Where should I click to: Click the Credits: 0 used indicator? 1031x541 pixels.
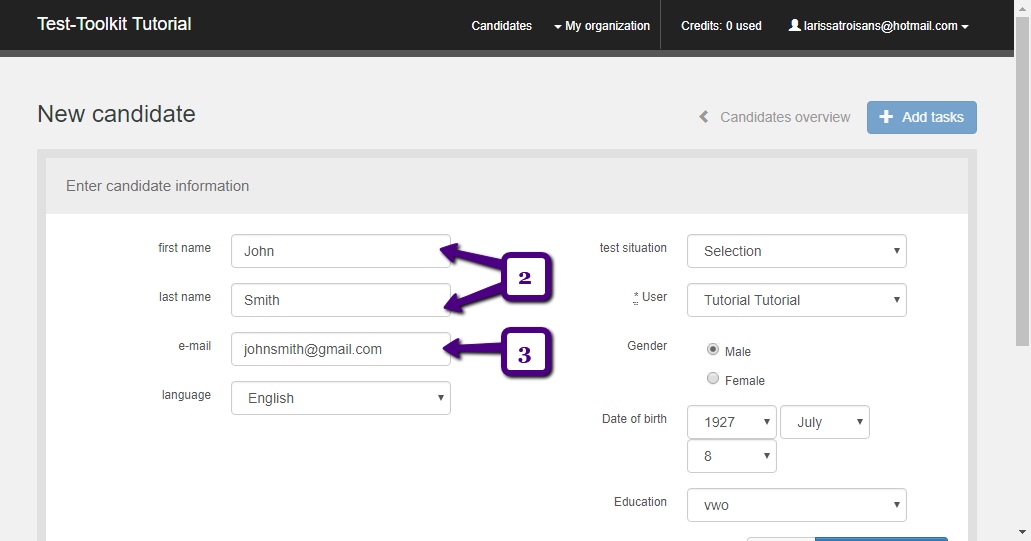click(721, 26)
